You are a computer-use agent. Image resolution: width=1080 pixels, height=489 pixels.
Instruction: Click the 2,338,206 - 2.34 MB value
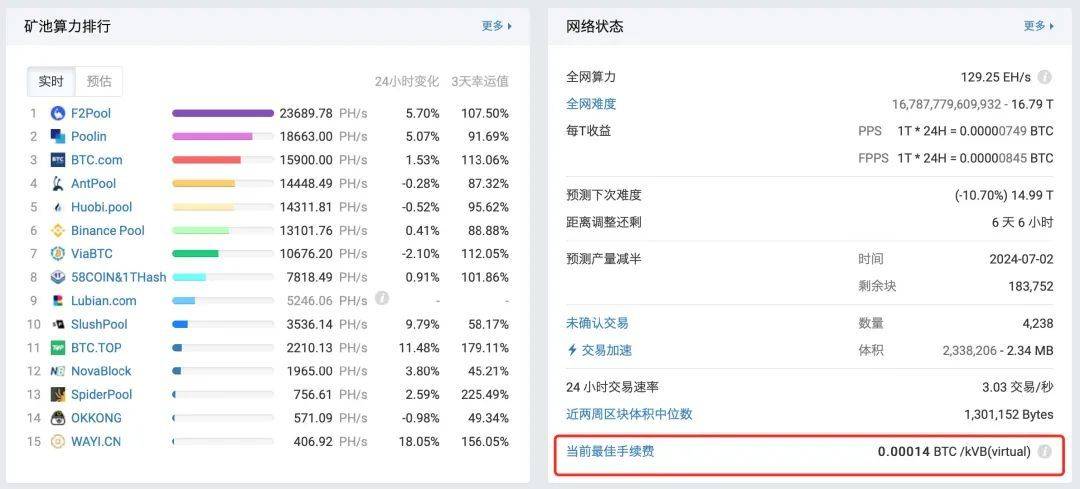pos(998,351)
